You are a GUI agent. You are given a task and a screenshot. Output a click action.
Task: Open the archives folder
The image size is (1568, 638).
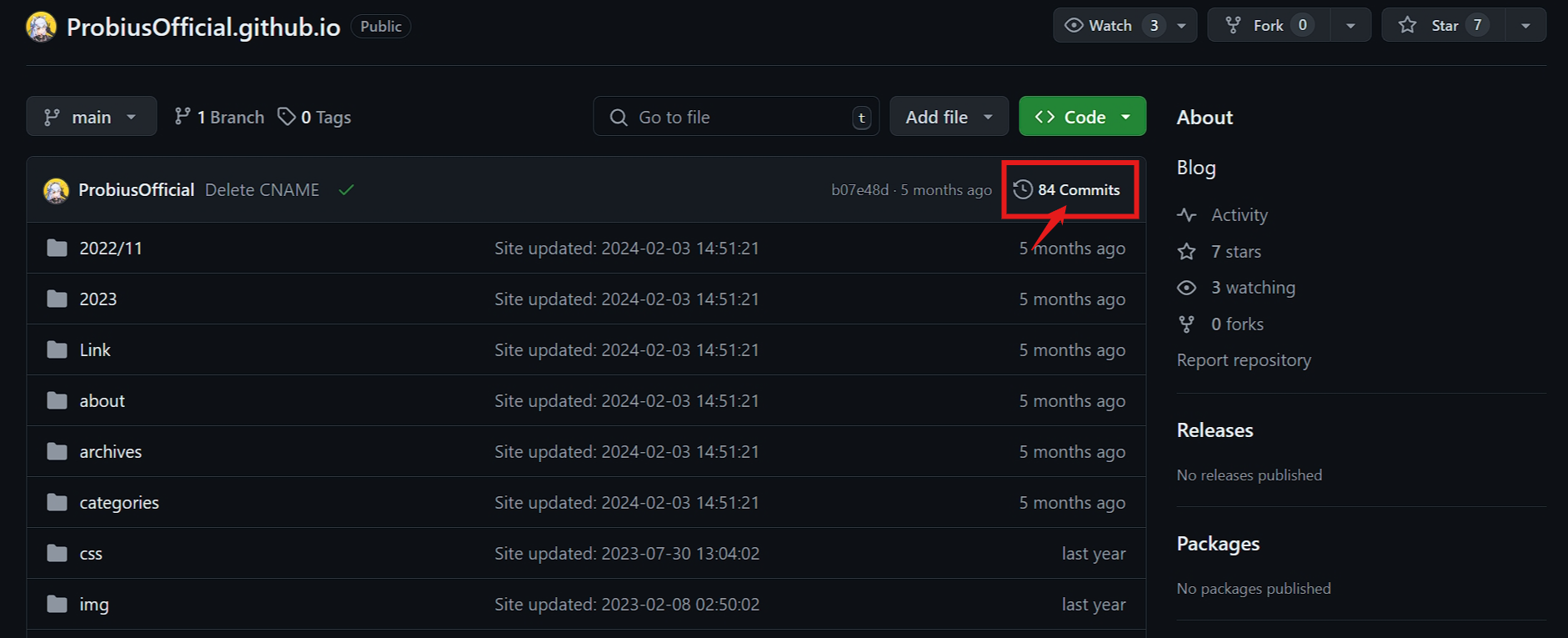pyautogui.click(x=111, y=452)
